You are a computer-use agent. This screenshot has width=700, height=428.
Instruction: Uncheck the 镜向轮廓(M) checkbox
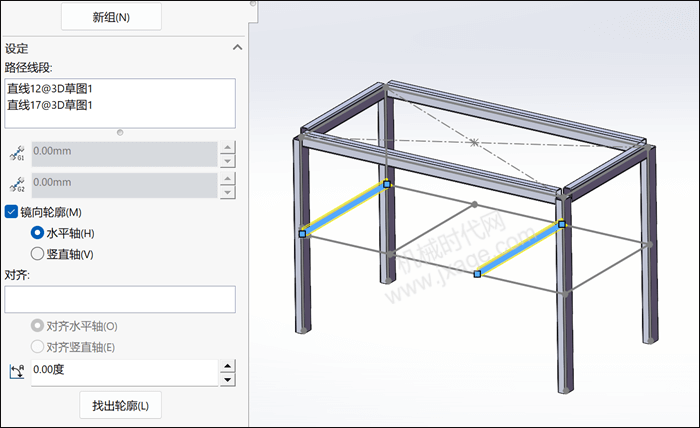[11, 212]
